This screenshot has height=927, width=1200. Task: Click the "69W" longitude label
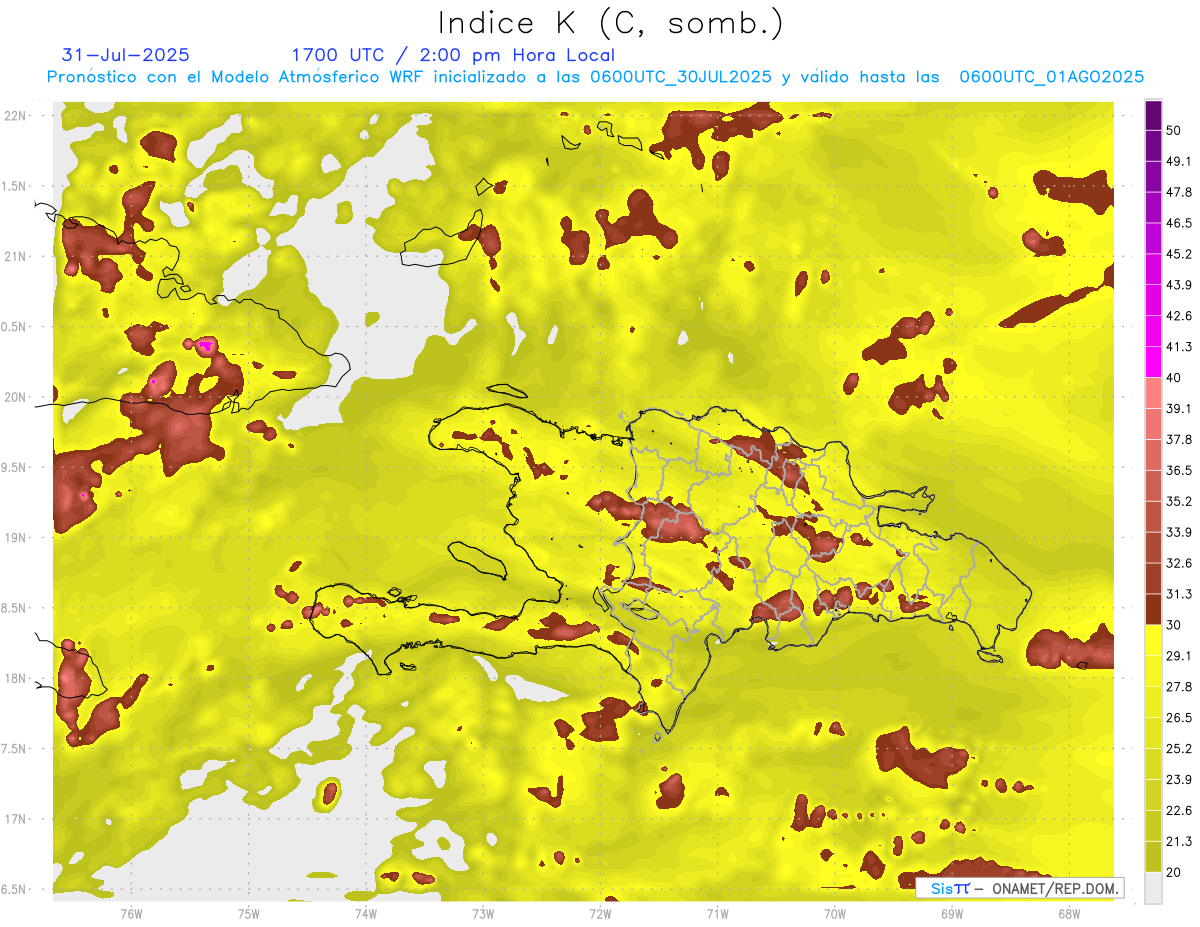click(952, 914)
